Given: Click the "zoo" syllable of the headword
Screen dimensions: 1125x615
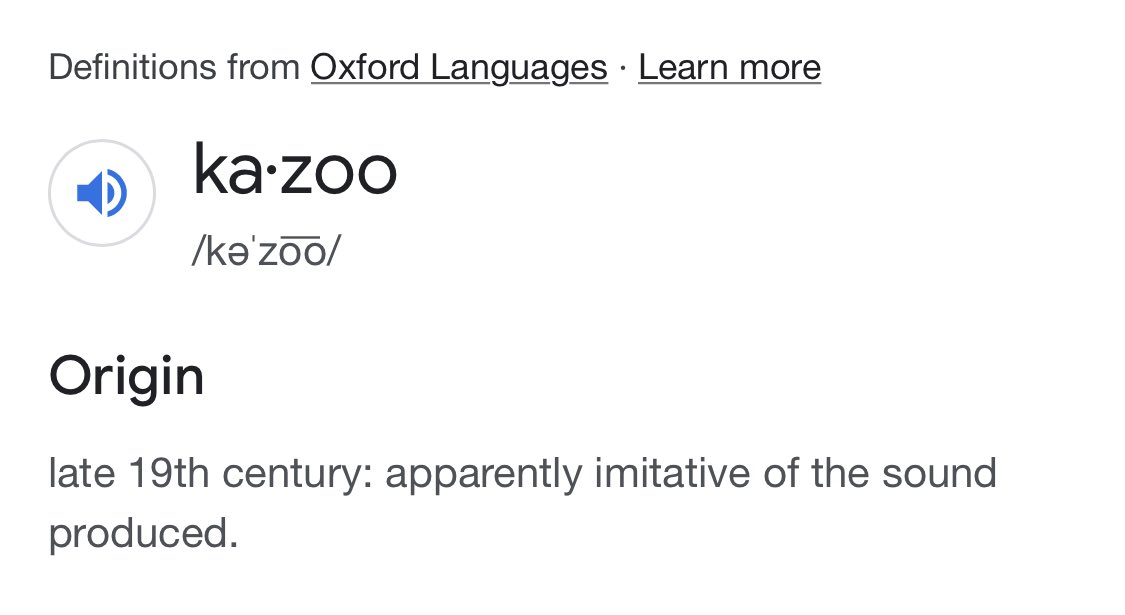Looking at the screenshot, I should pyautogui.click(x=338, y=171).
